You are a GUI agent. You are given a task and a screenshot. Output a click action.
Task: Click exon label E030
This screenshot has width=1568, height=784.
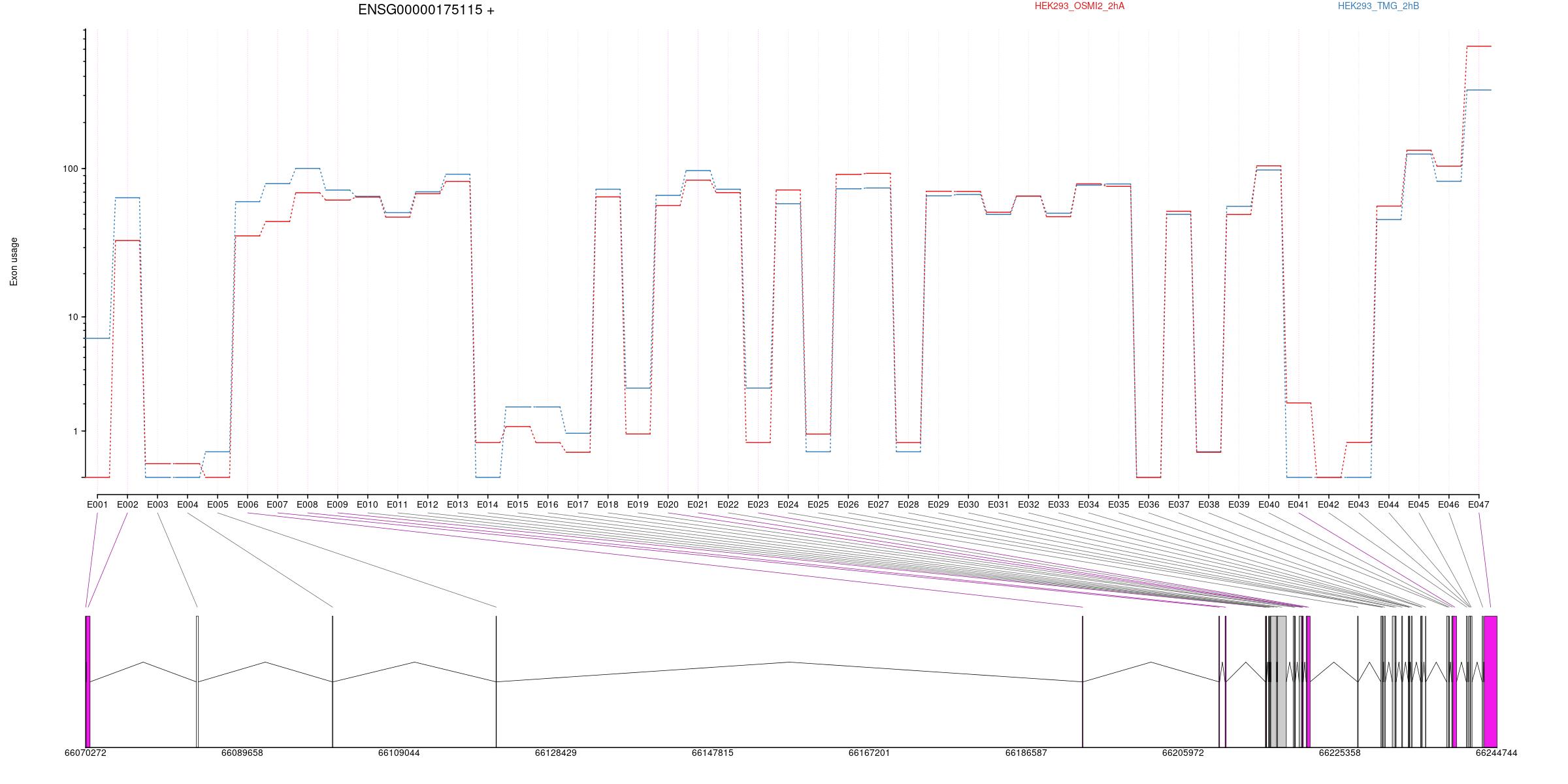969,504
